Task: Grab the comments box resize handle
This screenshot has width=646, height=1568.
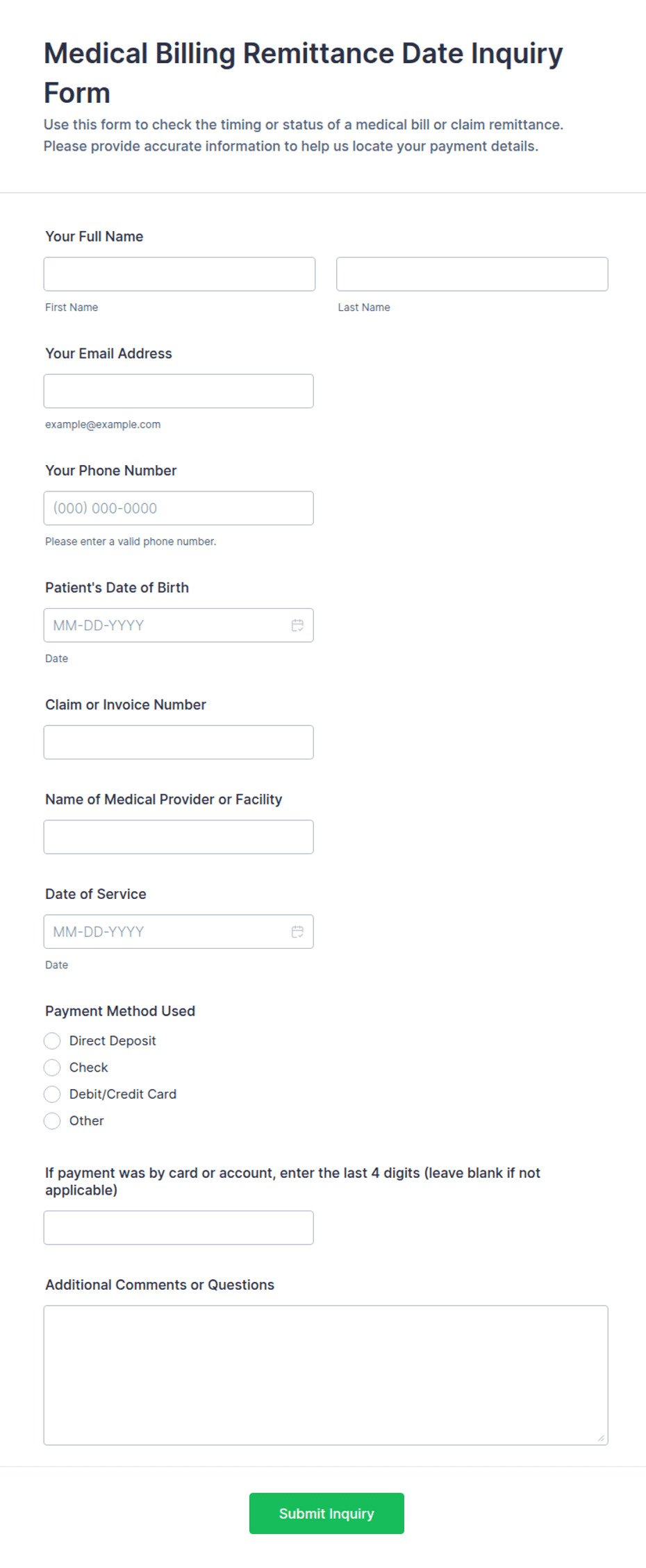Action: pyautogui.click(x=601, y=1438)
